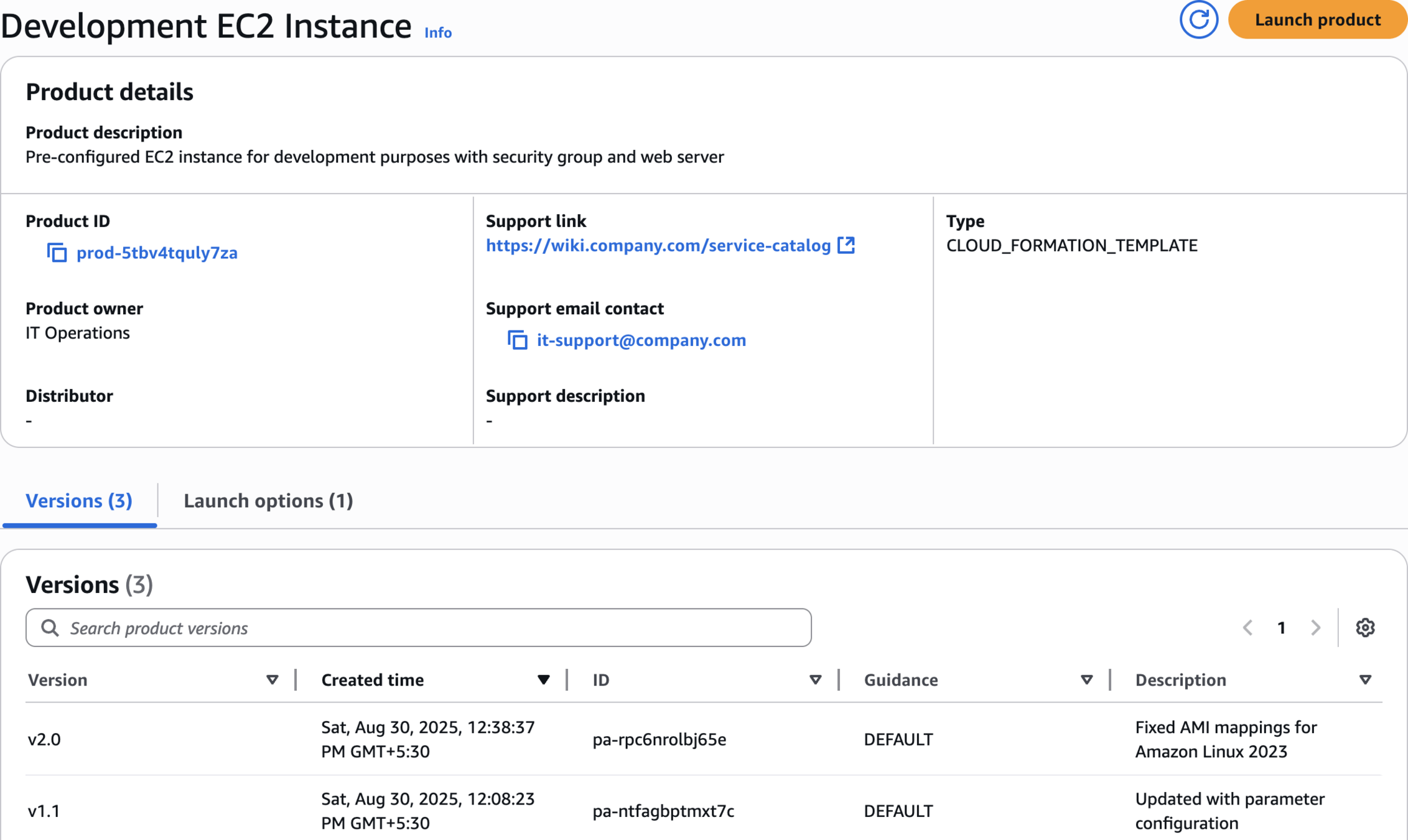Sort by ID column arrow
Screen dimensions: 1408x840
click(x=815, y=679)
